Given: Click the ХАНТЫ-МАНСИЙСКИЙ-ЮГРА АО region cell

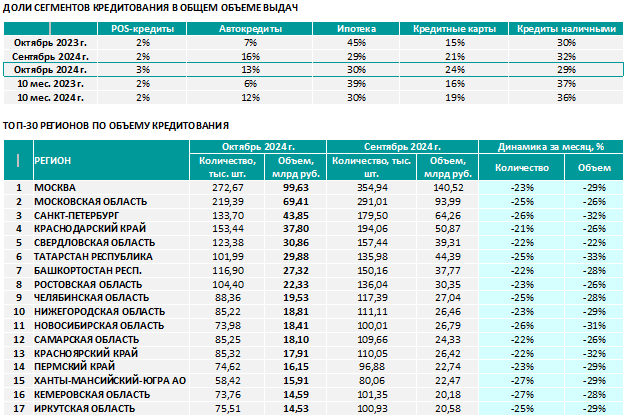Looking at the screenshot, I should 111,381.
